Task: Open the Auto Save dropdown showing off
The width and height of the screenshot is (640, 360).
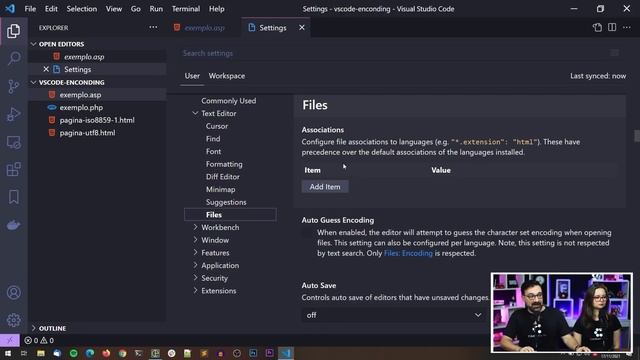Action: click(393, 315)
